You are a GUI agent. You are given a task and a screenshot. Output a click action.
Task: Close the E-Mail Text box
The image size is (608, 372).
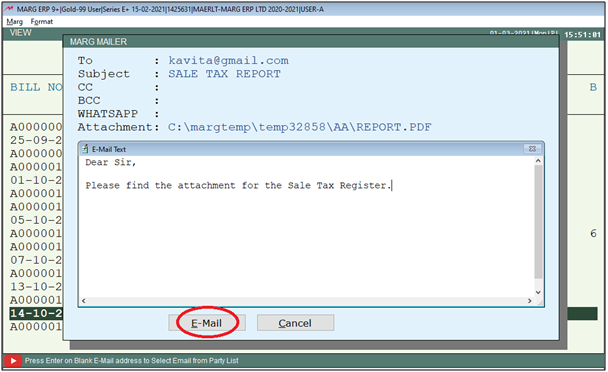532,149
